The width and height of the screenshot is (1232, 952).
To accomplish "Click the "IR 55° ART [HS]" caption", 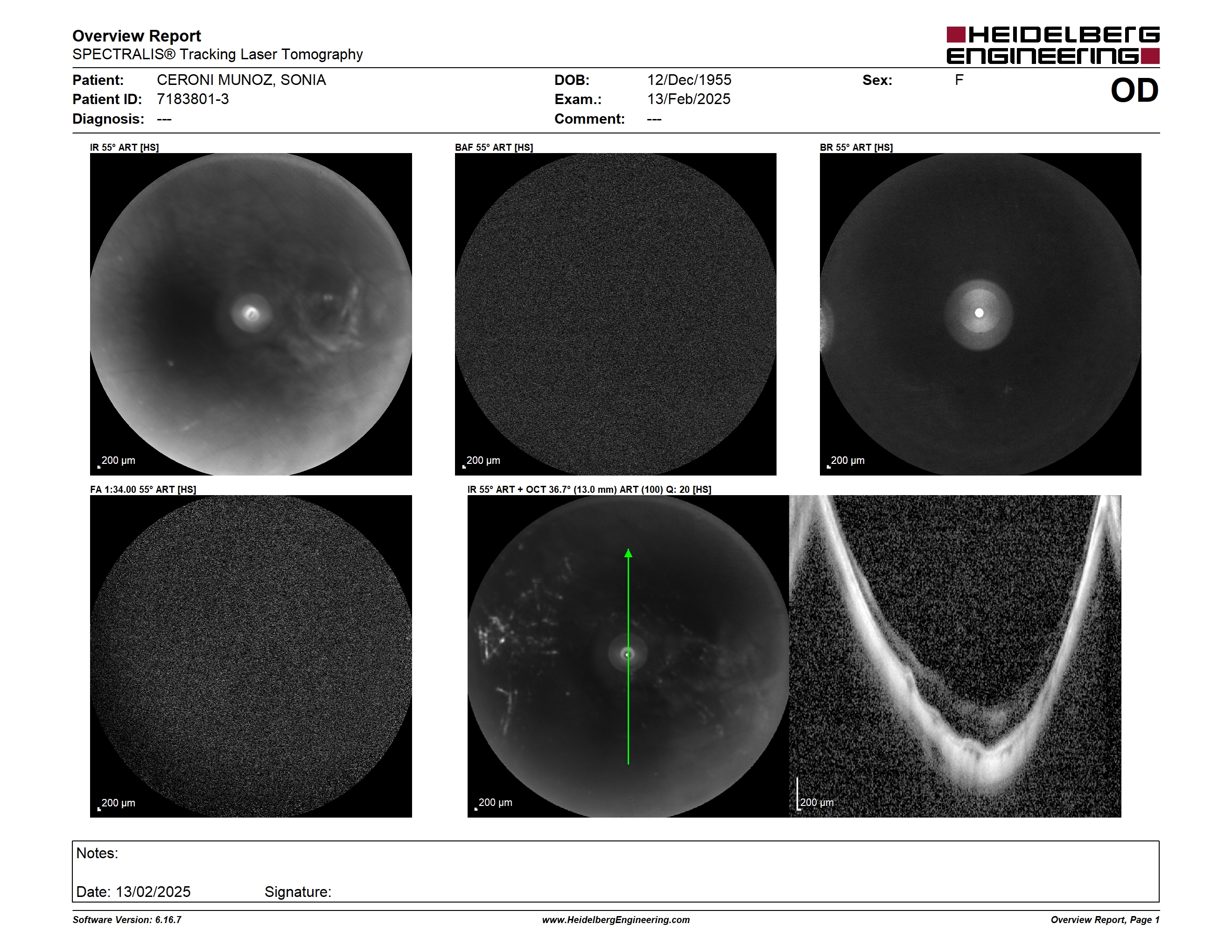I will tap(125, 147).
